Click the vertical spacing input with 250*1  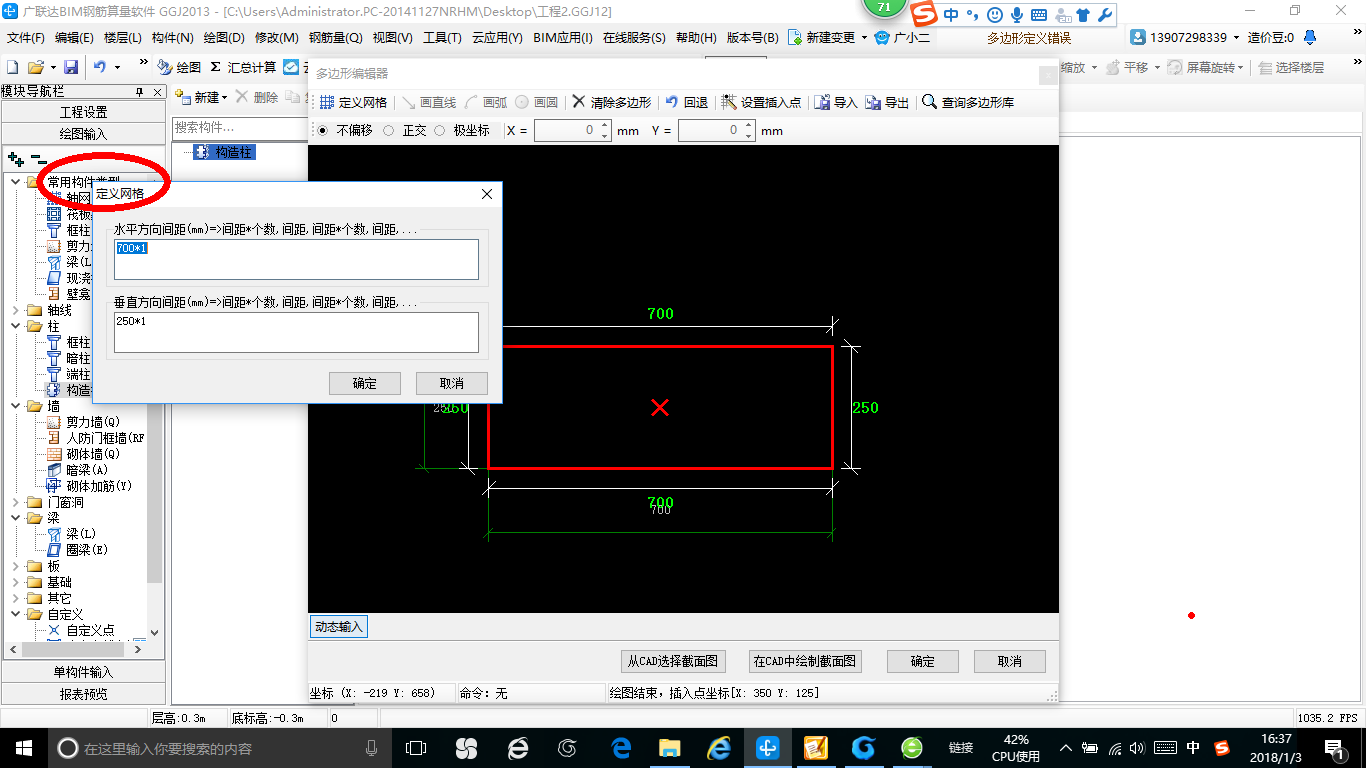tap(296, 332)
